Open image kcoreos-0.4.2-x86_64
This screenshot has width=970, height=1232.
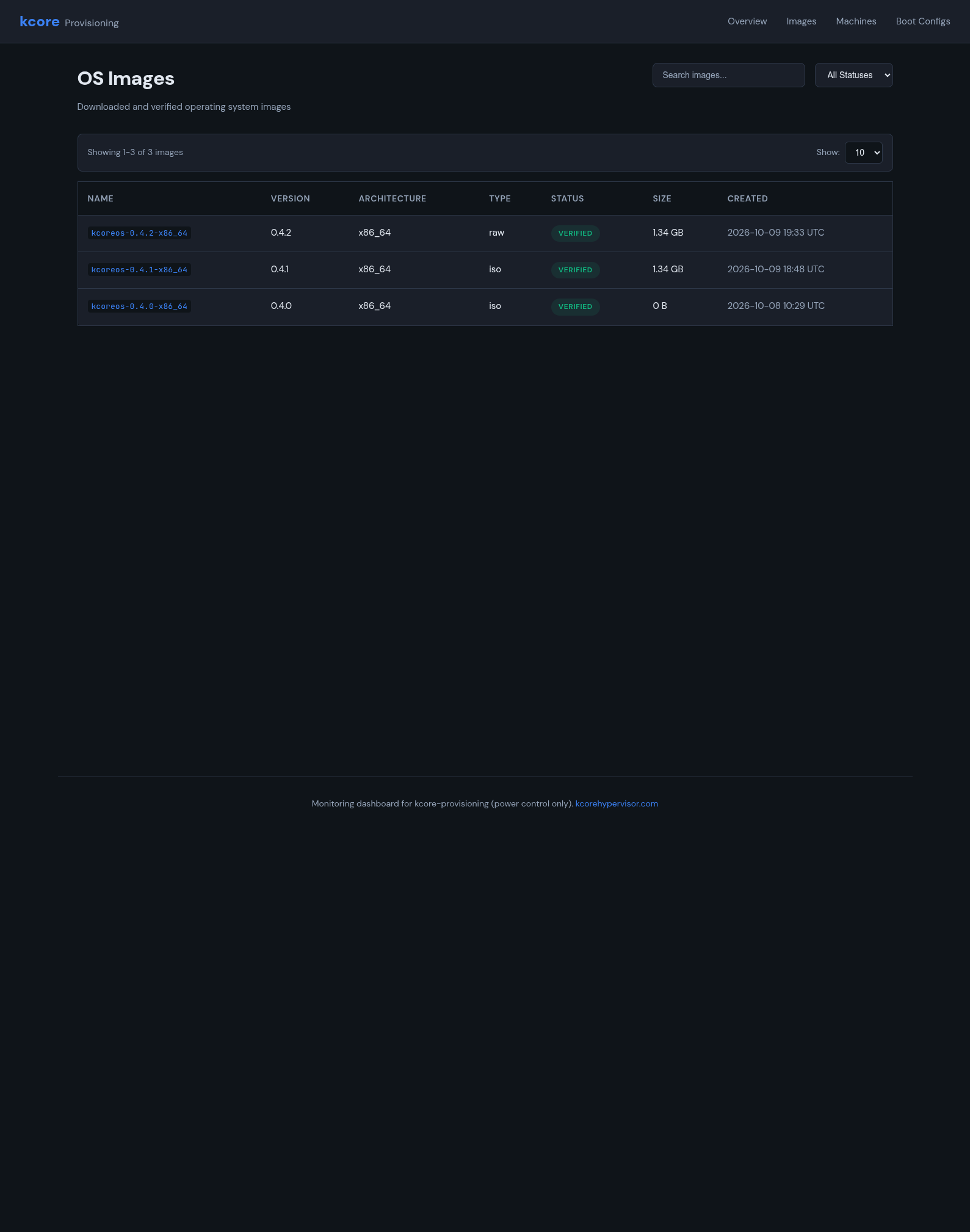(x=139, y=233)
